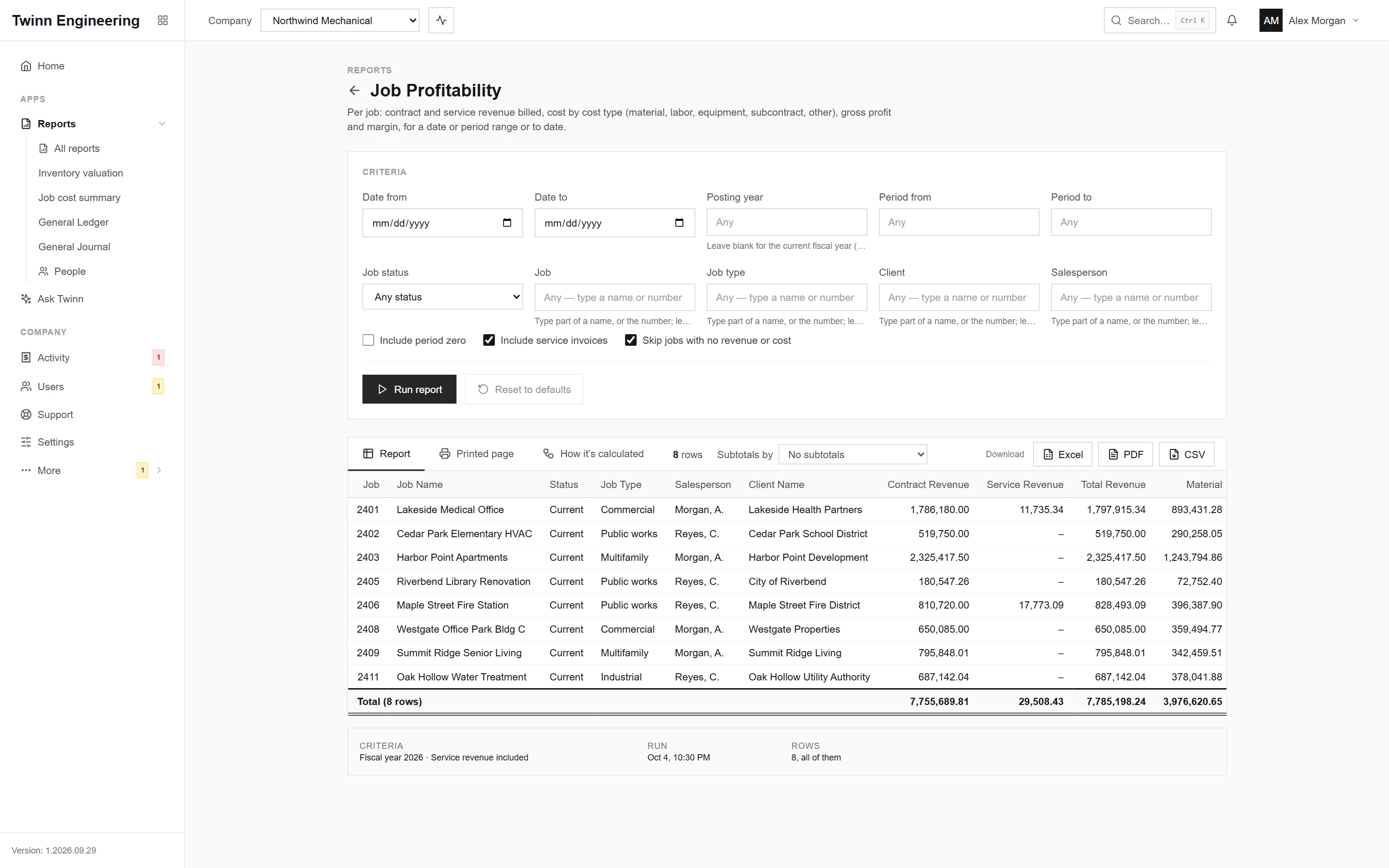This screenshot has height=868, width=1389.
Task: Download the report as PDF
Action: (x=1125, y=455)
